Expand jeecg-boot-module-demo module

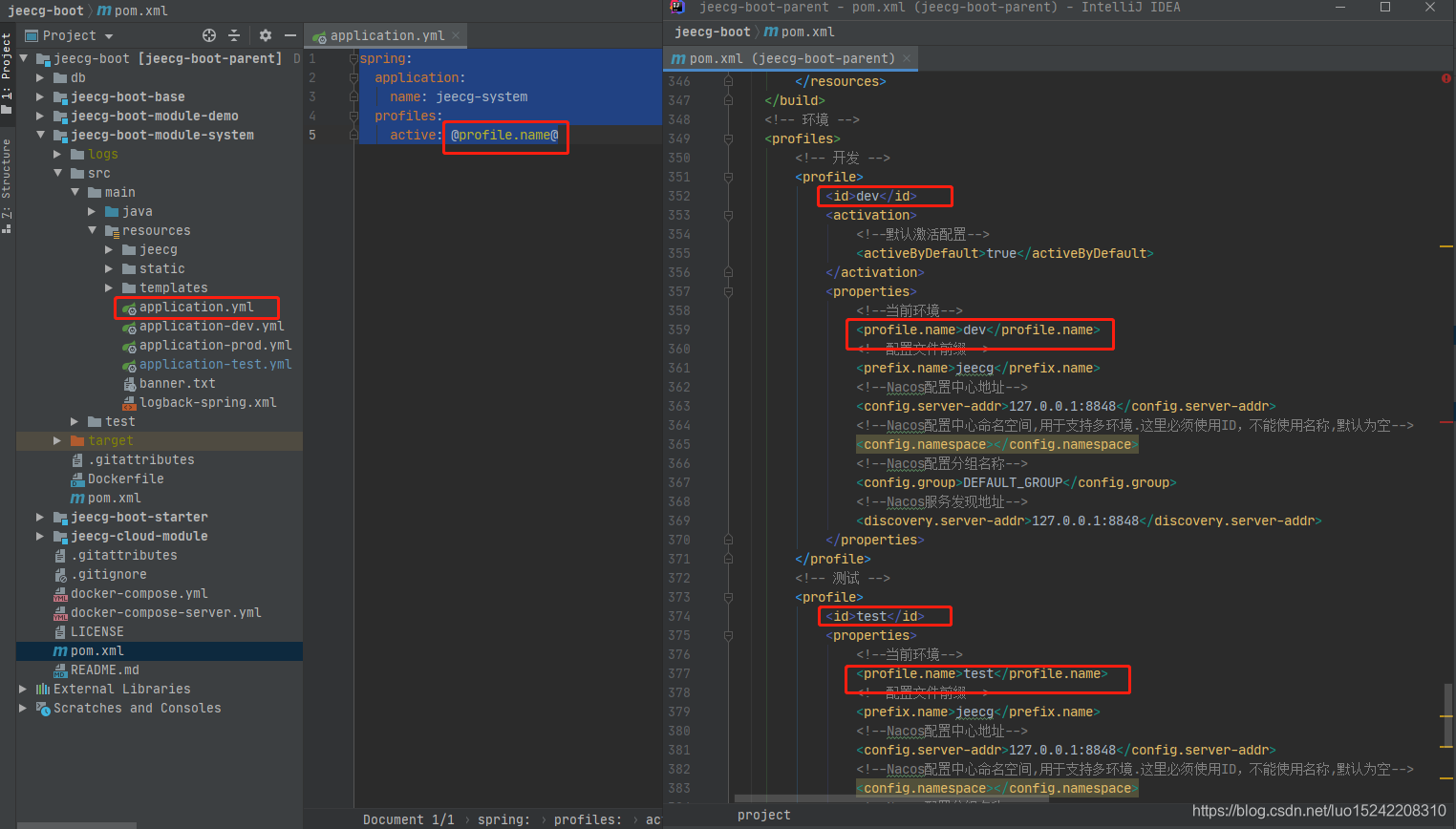click(40, 116)
